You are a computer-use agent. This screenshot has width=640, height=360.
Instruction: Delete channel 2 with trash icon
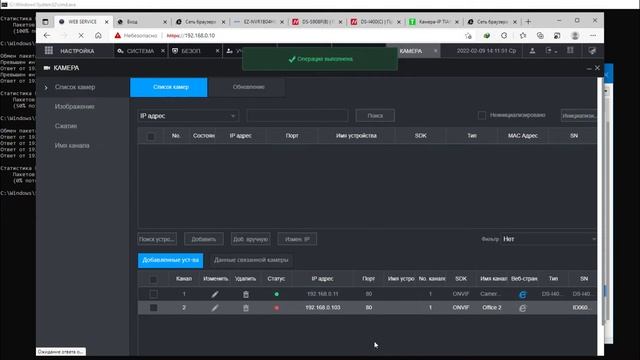pos(246,308)
